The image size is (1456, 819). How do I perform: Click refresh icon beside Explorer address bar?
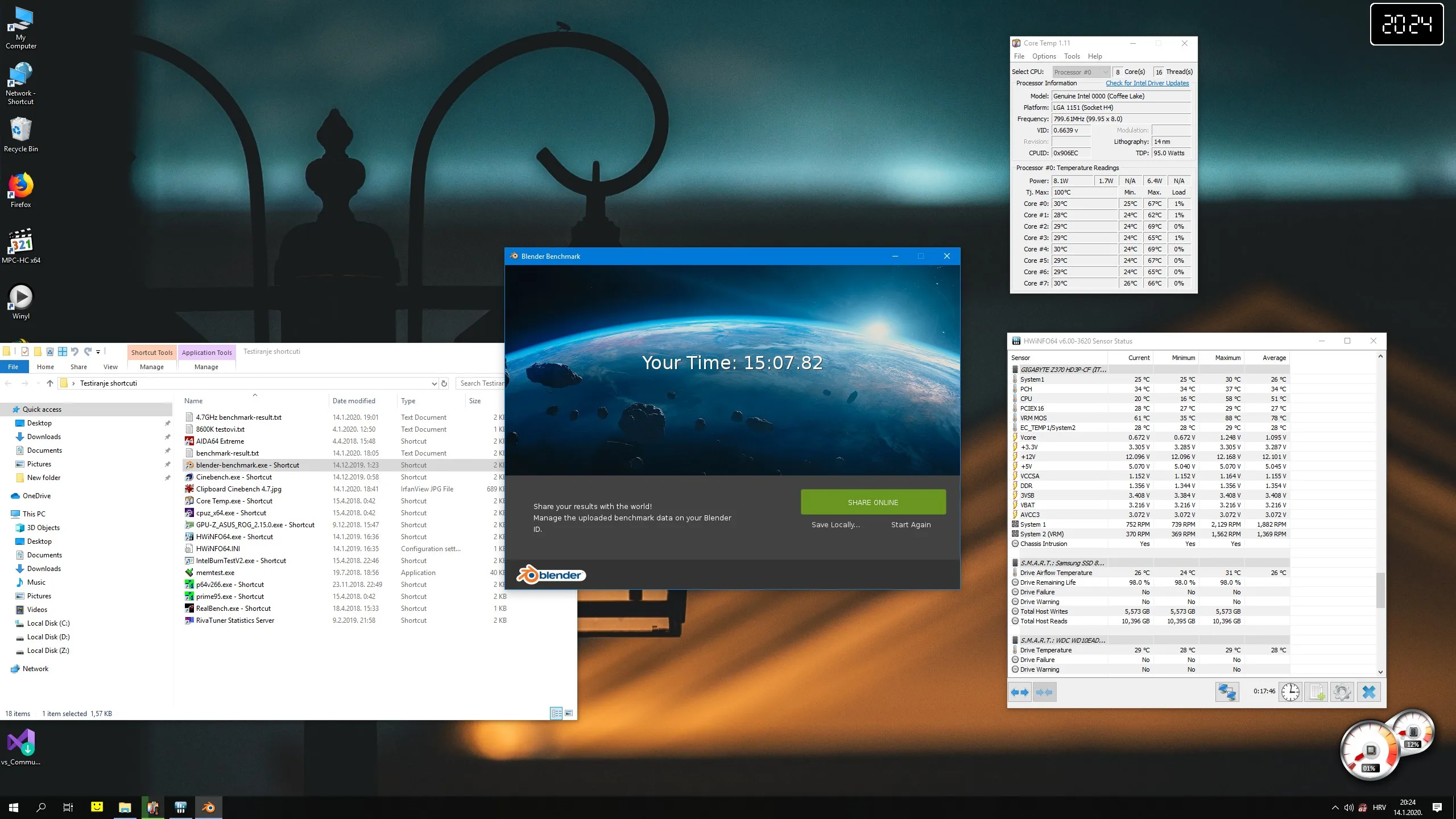click(444, 383)
